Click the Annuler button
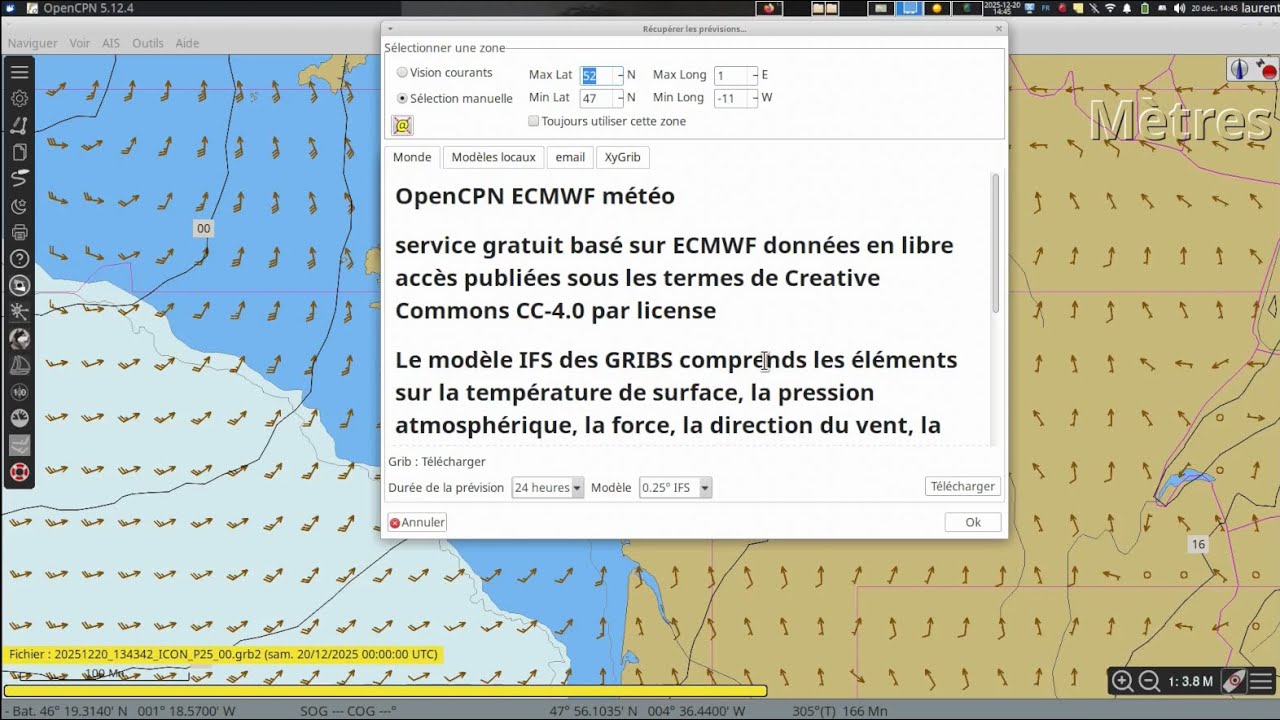Image resolution: width=1280 pixels, height=720 pixels. pos(417,522)
